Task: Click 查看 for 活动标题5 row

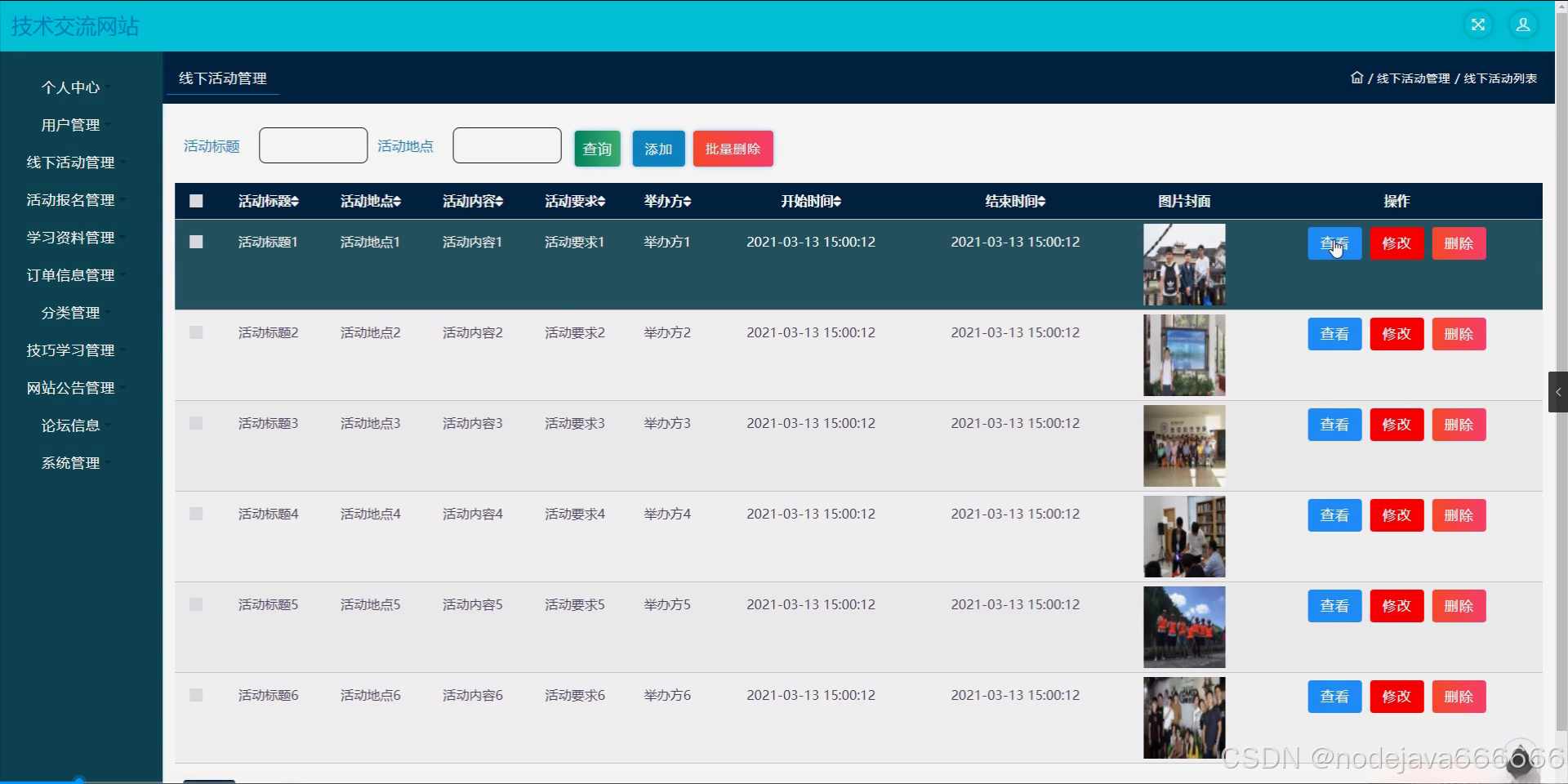Action: click(1334, 606)
